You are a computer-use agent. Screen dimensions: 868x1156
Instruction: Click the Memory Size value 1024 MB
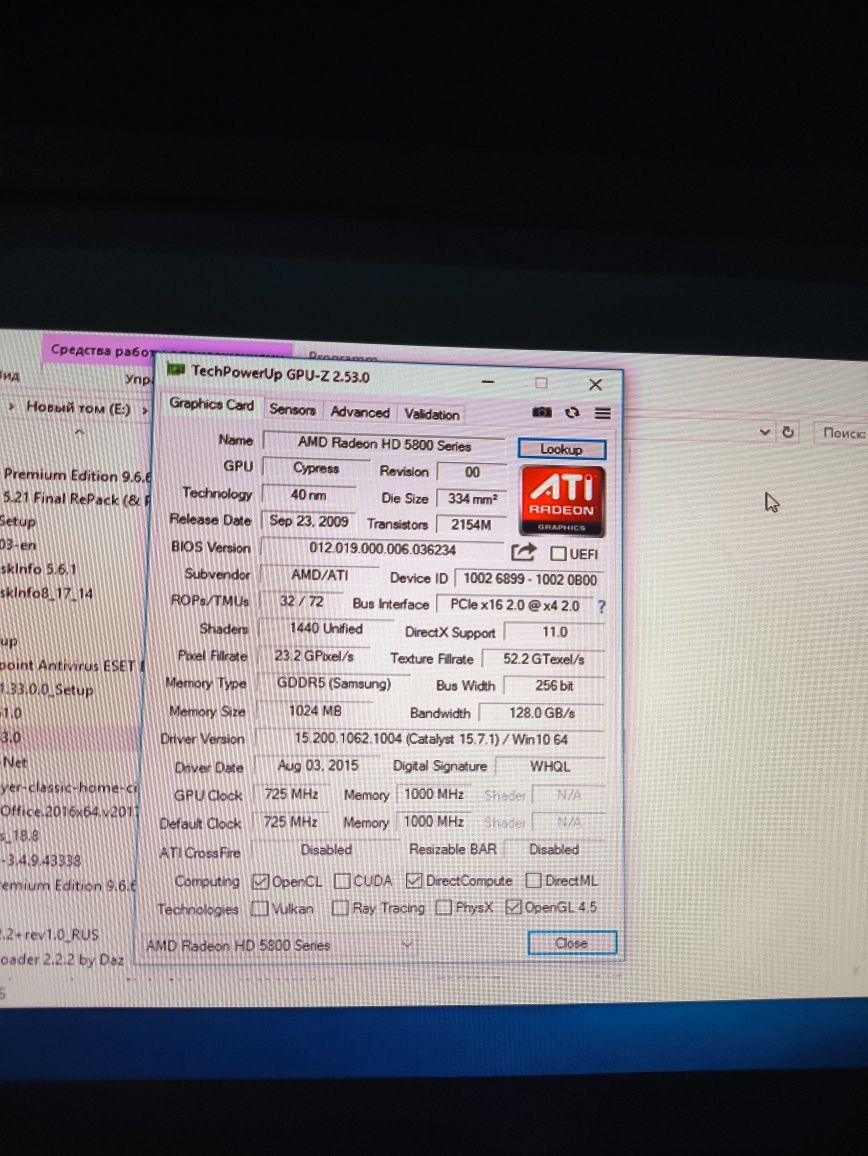point(315,711)
